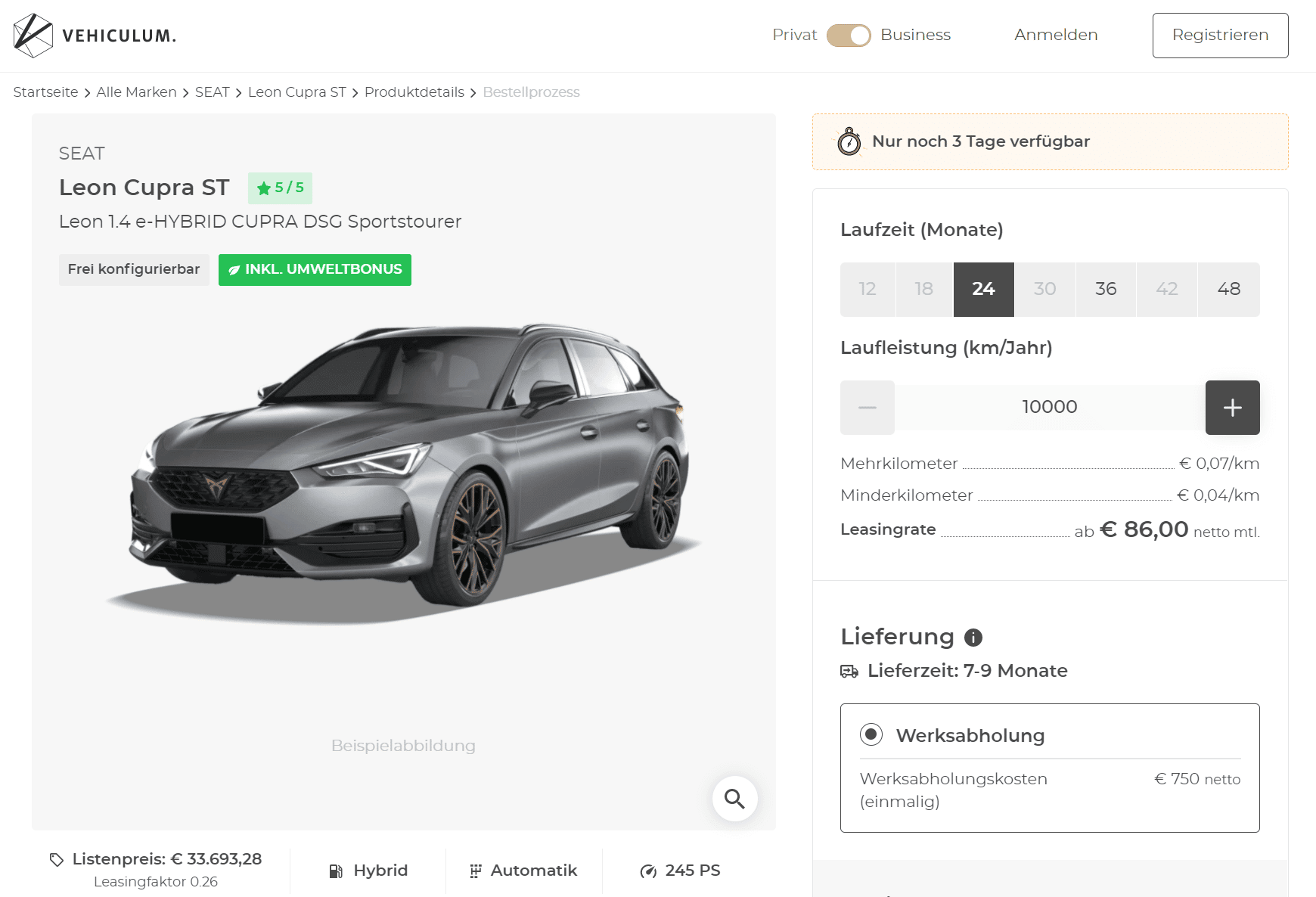
Task: Toggle the Privat/Business switch
Action: coord(849,36)
